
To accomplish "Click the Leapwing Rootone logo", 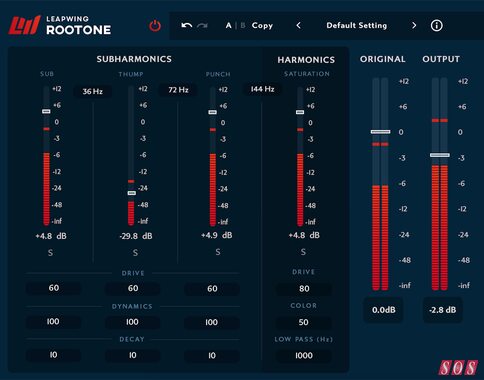I will 60,25.
